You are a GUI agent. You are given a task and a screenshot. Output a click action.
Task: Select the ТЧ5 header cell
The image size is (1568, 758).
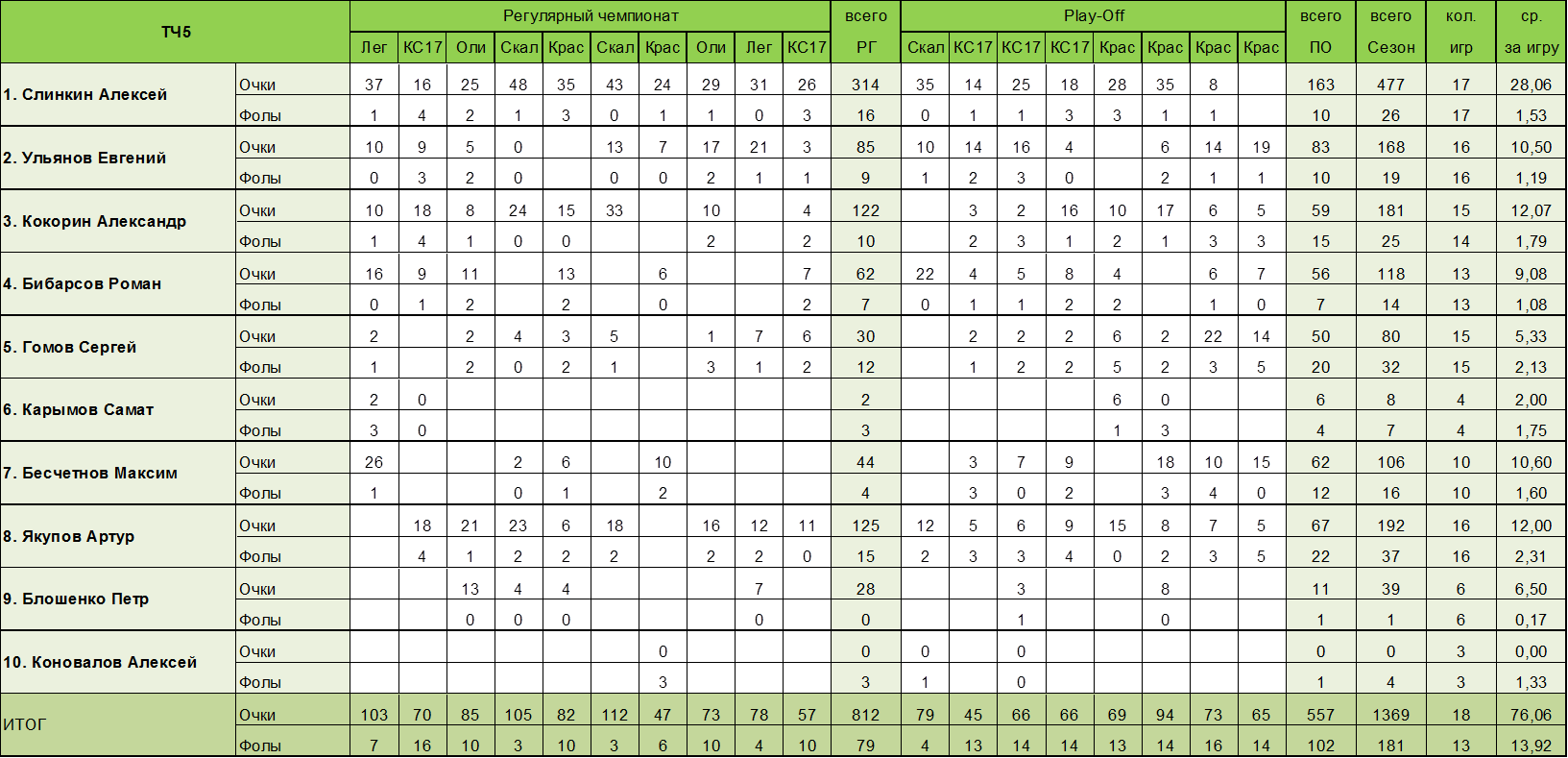(175, 32)
